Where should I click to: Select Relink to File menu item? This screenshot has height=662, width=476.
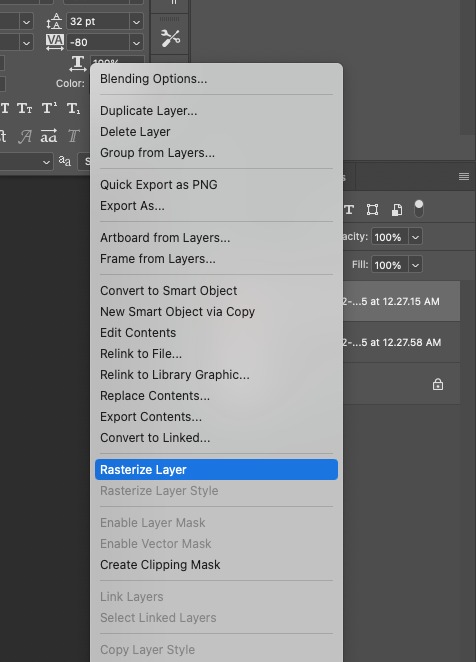point(216,354)
